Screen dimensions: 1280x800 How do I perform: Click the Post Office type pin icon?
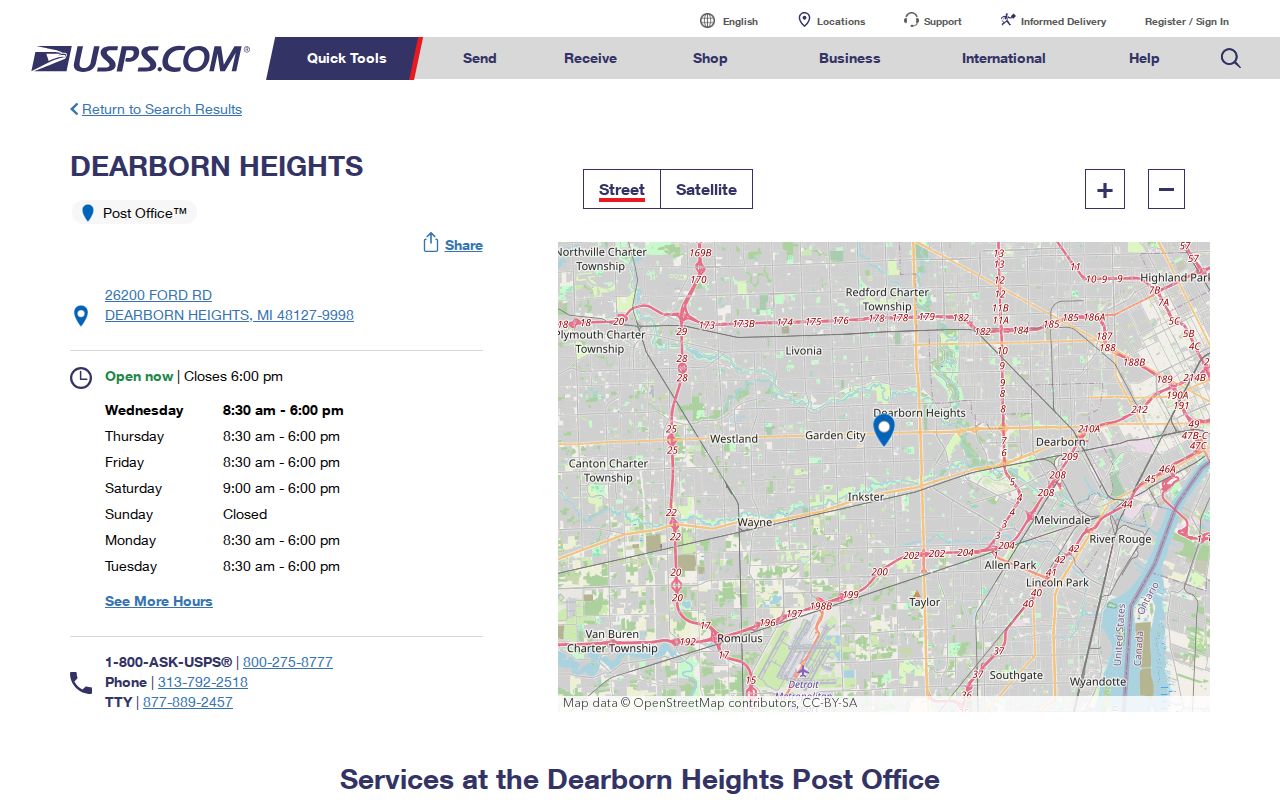pos(87,213)
